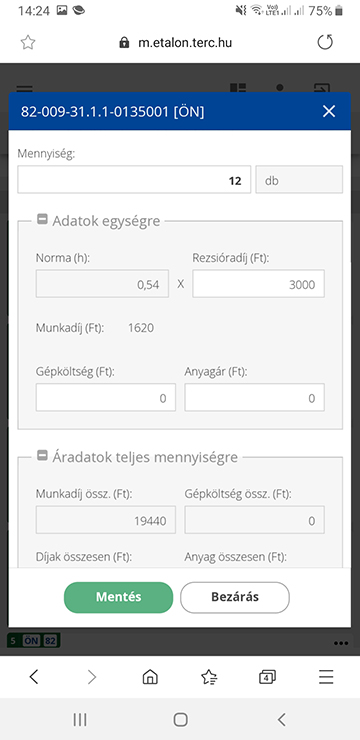Go back with the browser back arrow
The image size is (360, 740).
tap(33, 677)
